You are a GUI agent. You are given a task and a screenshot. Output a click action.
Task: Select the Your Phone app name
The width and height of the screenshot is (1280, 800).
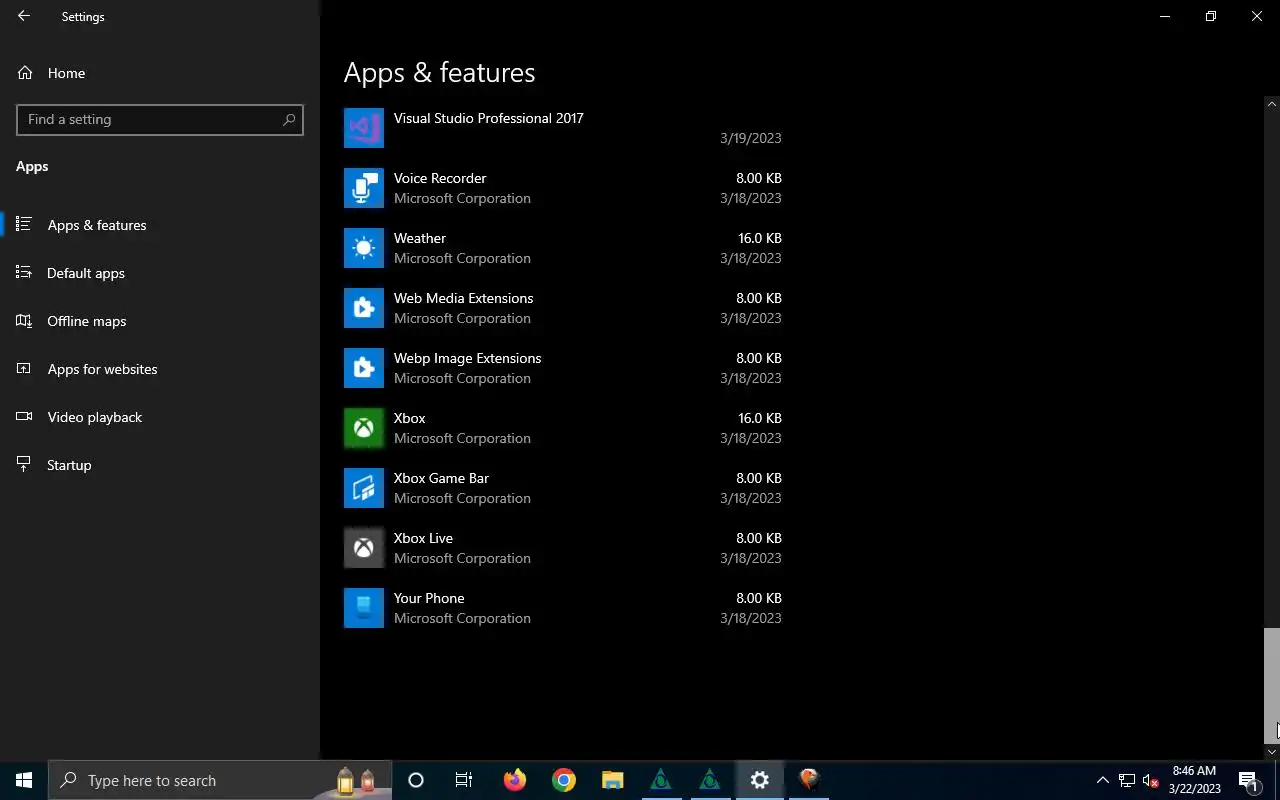pos(429,598)
